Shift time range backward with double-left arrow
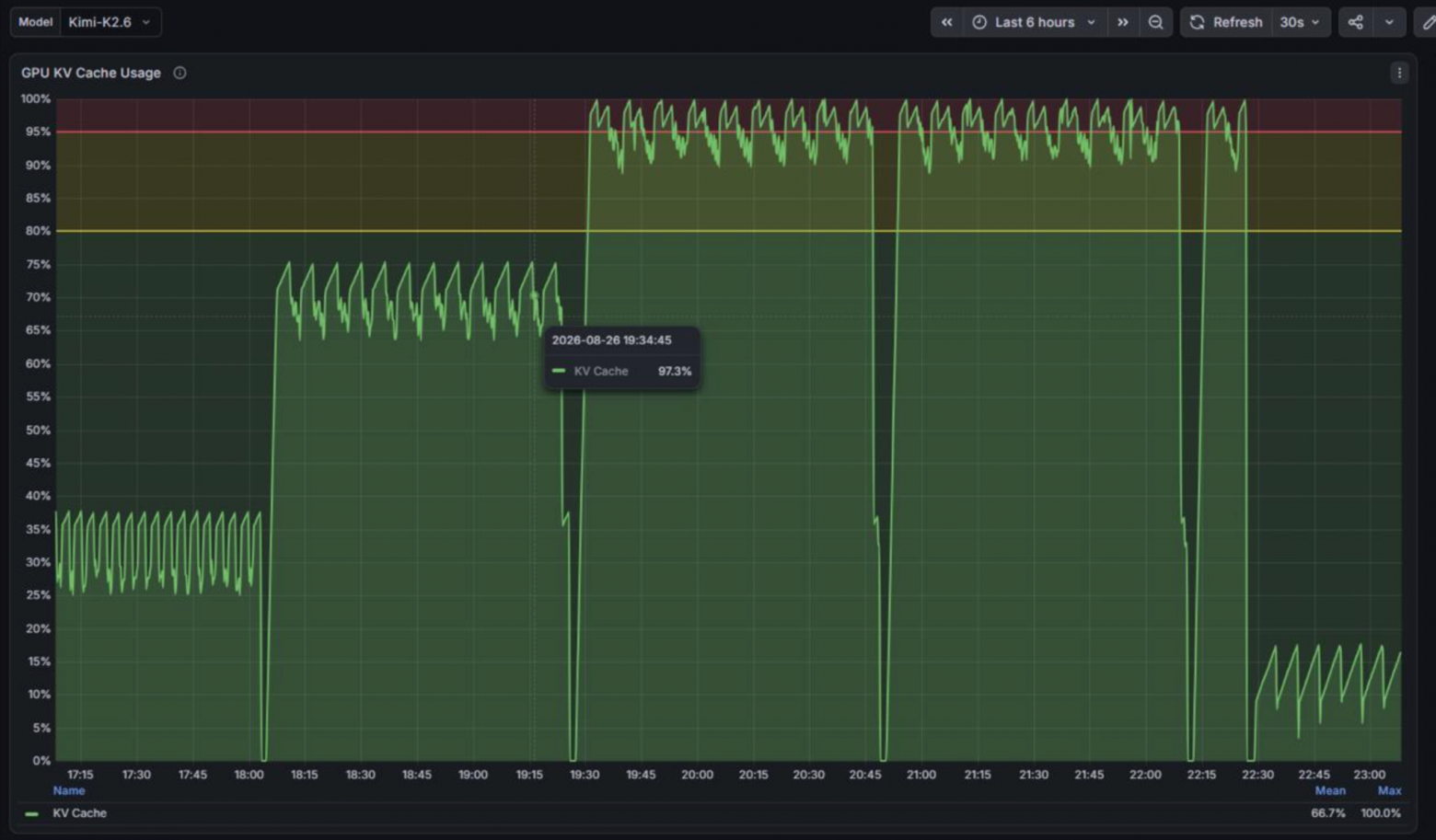The width and height of the screenshot is (1436, 840). (x=946, y=22)
